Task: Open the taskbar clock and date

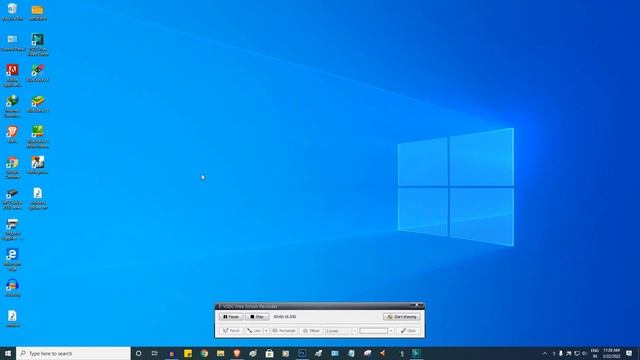Action: coord(611,353)
